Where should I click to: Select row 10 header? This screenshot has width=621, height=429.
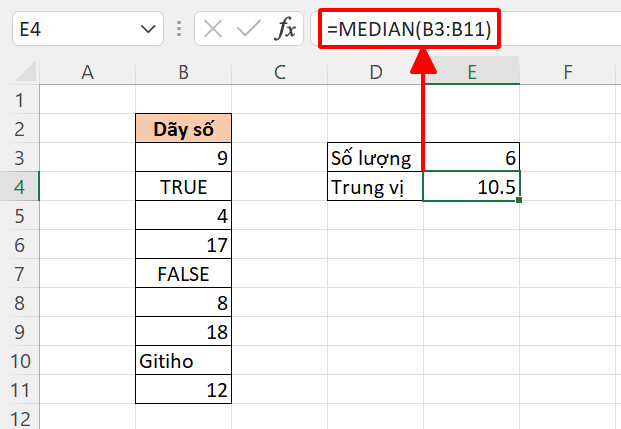(19, 361)
